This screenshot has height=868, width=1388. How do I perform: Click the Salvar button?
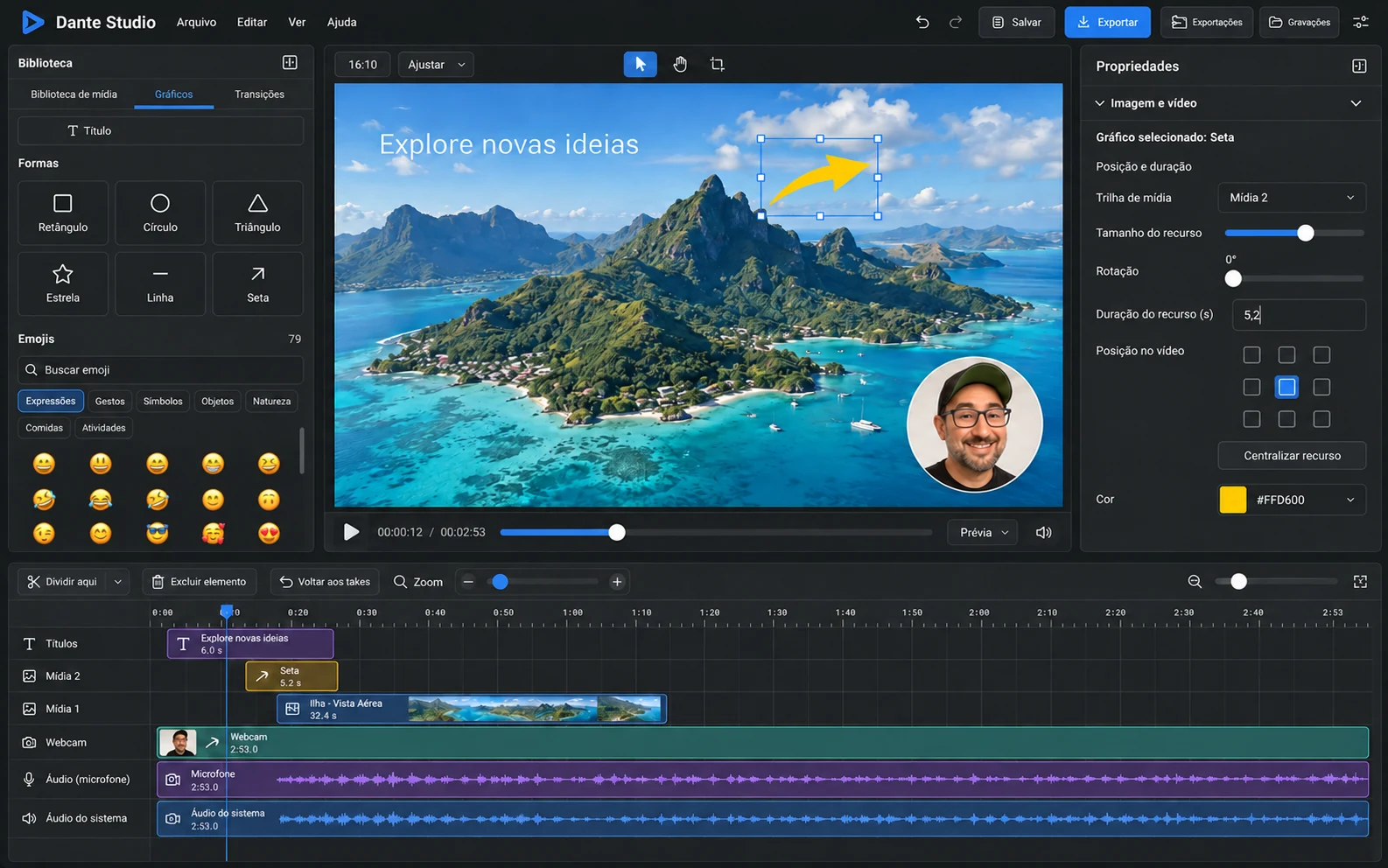(x=1016, y=22)
